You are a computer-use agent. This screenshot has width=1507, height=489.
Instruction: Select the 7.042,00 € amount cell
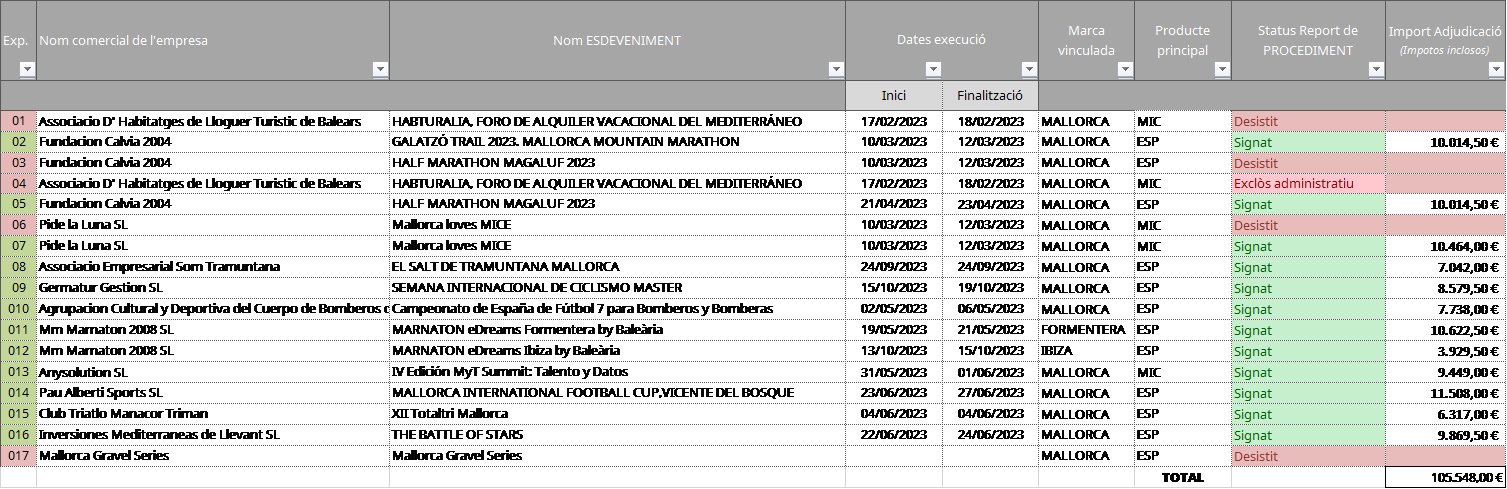coord(1445,267)
